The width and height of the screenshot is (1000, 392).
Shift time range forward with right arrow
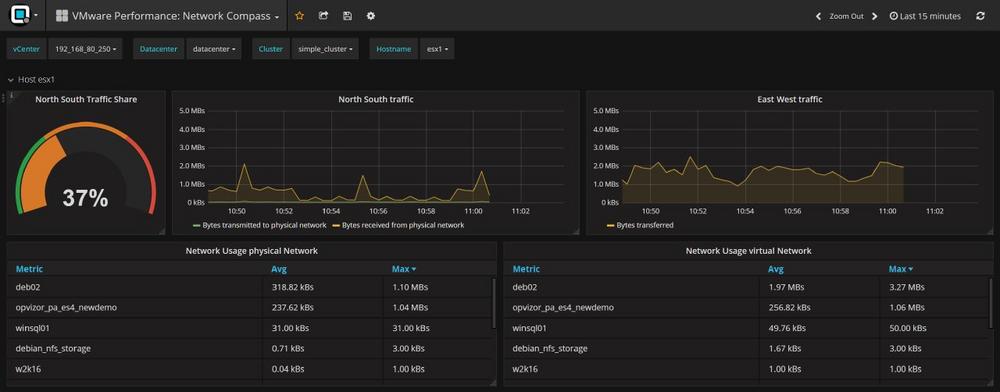tap(874, 17)
